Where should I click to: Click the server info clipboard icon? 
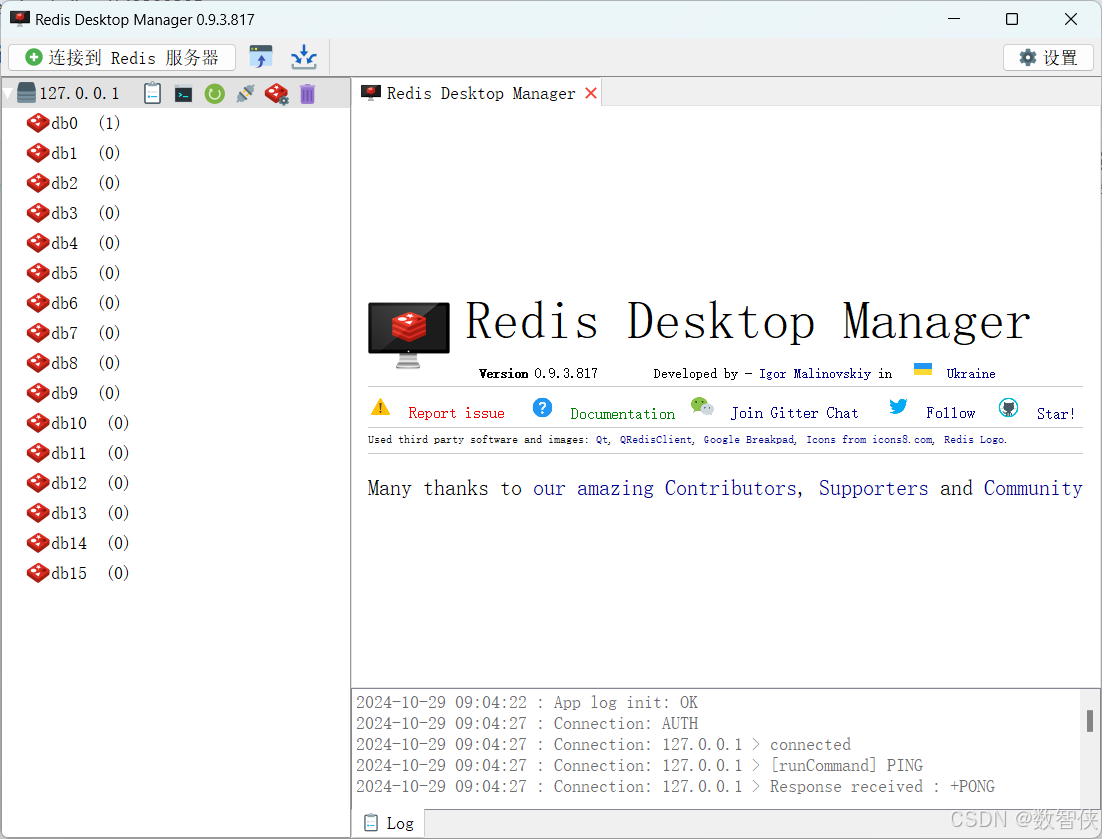[x=152, y=93]
